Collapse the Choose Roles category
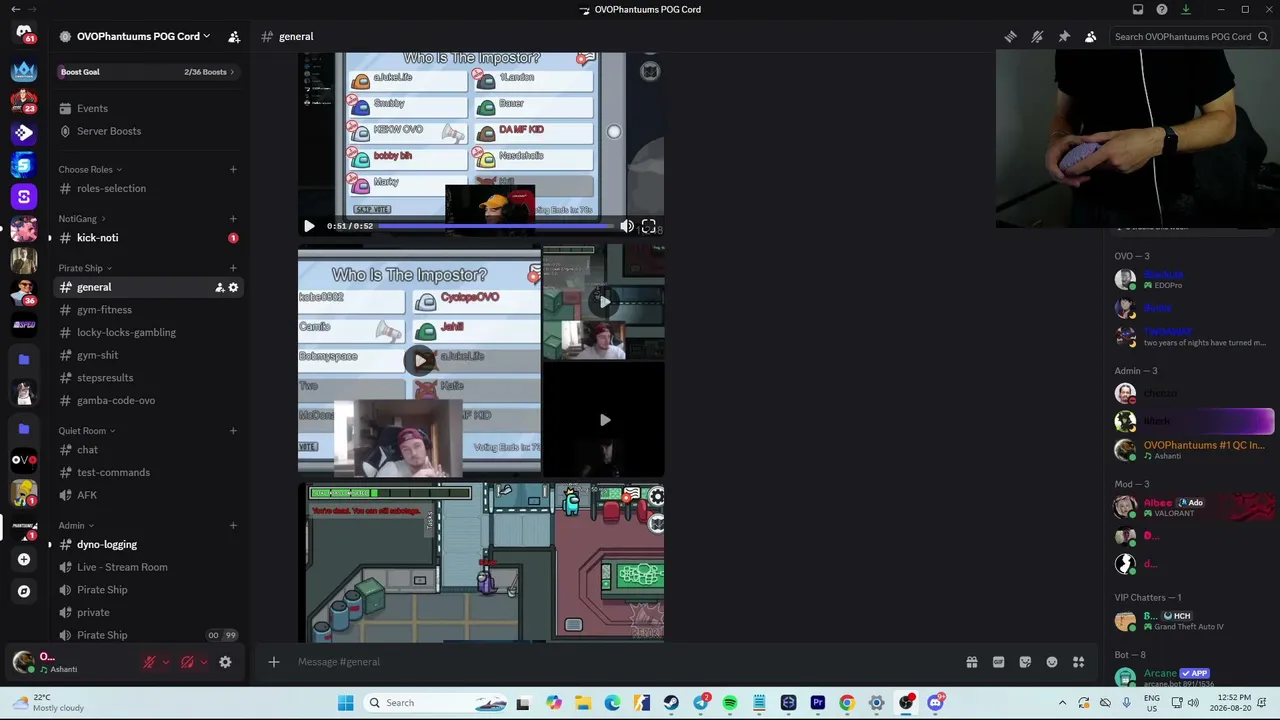 (90, 170)
